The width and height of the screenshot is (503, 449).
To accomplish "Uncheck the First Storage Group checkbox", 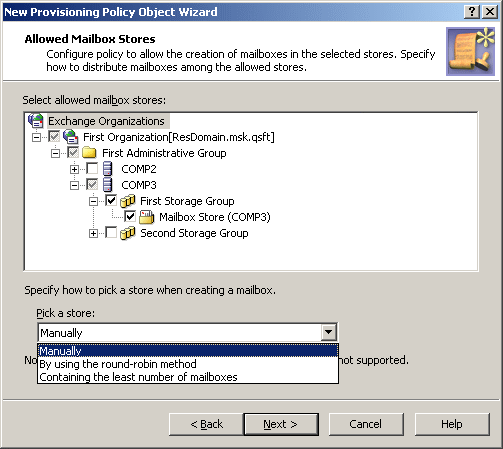I will click(111, 200).
